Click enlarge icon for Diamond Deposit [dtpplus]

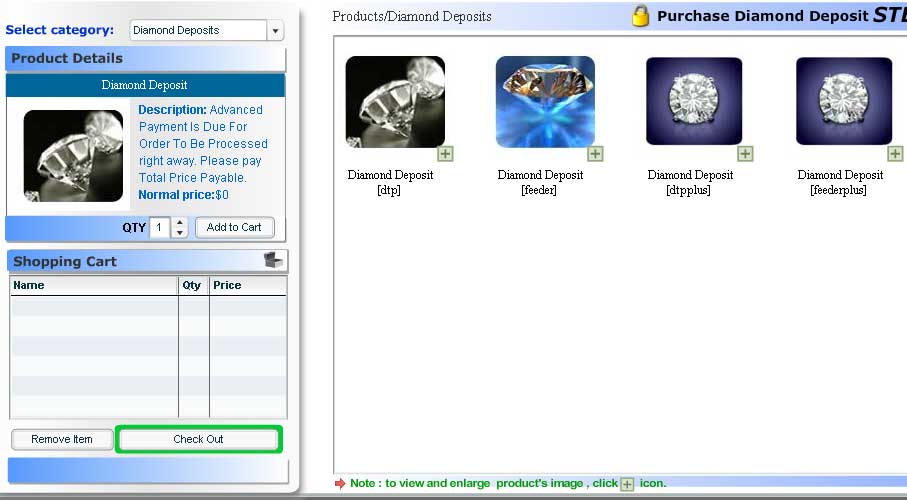click(x=745, y=154)
